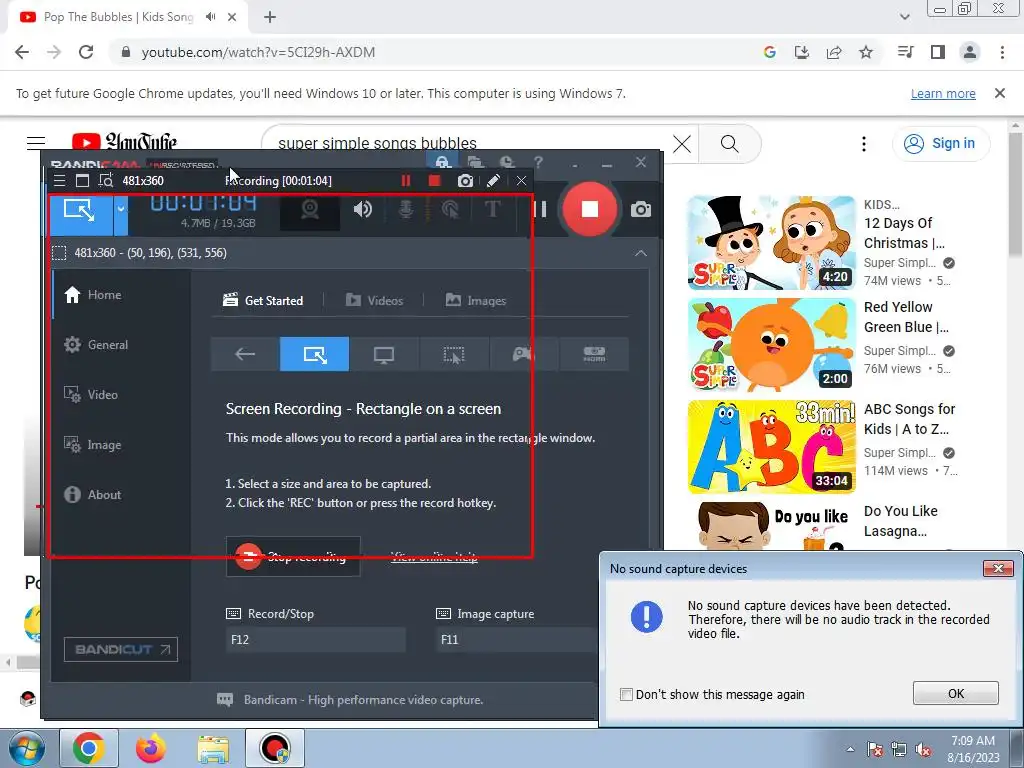
Task: Open the Windows Start menu
Action: 26,748
